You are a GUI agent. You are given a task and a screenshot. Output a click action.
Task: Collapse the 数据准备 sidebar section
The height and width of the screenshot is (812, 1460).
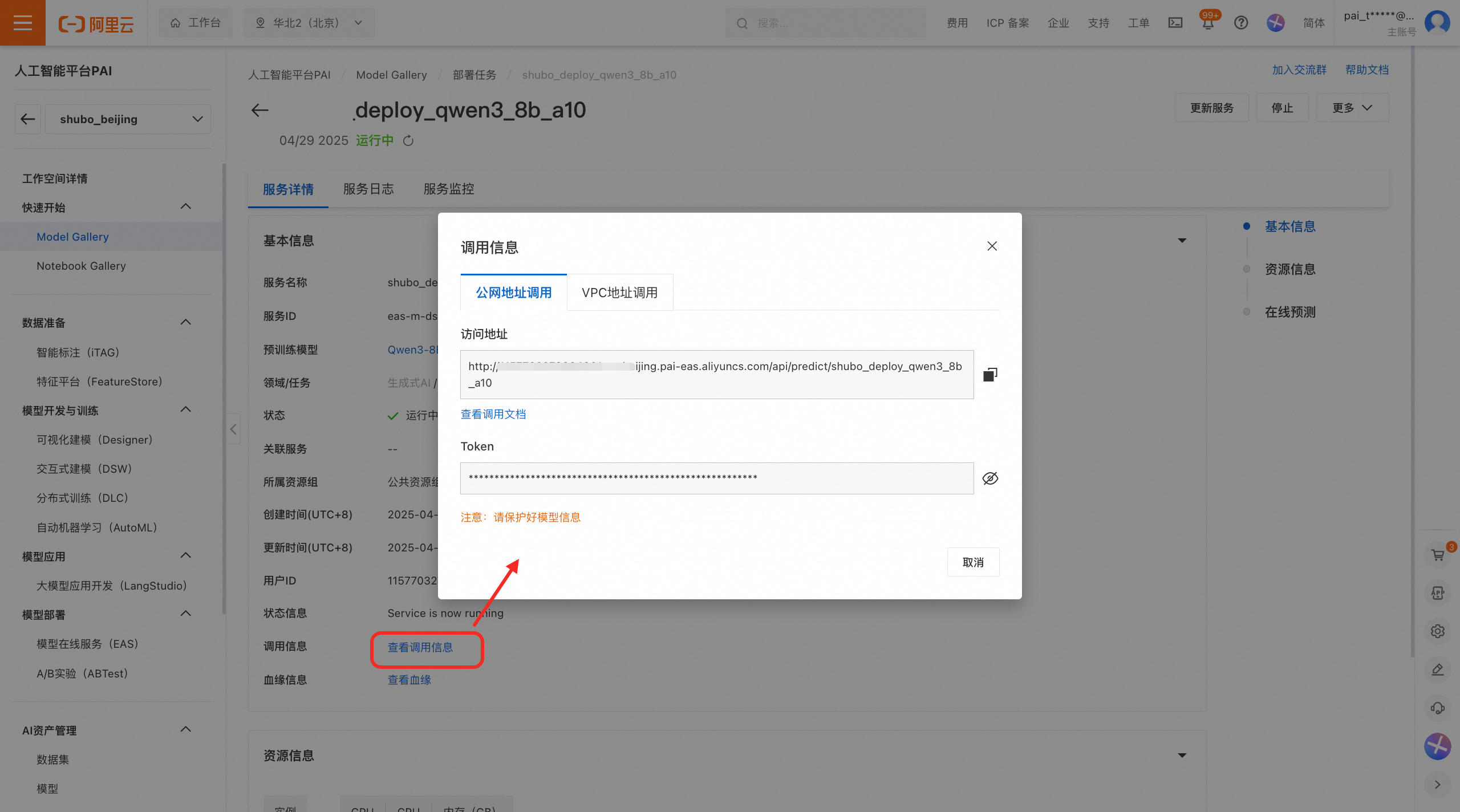pos(185,322)
